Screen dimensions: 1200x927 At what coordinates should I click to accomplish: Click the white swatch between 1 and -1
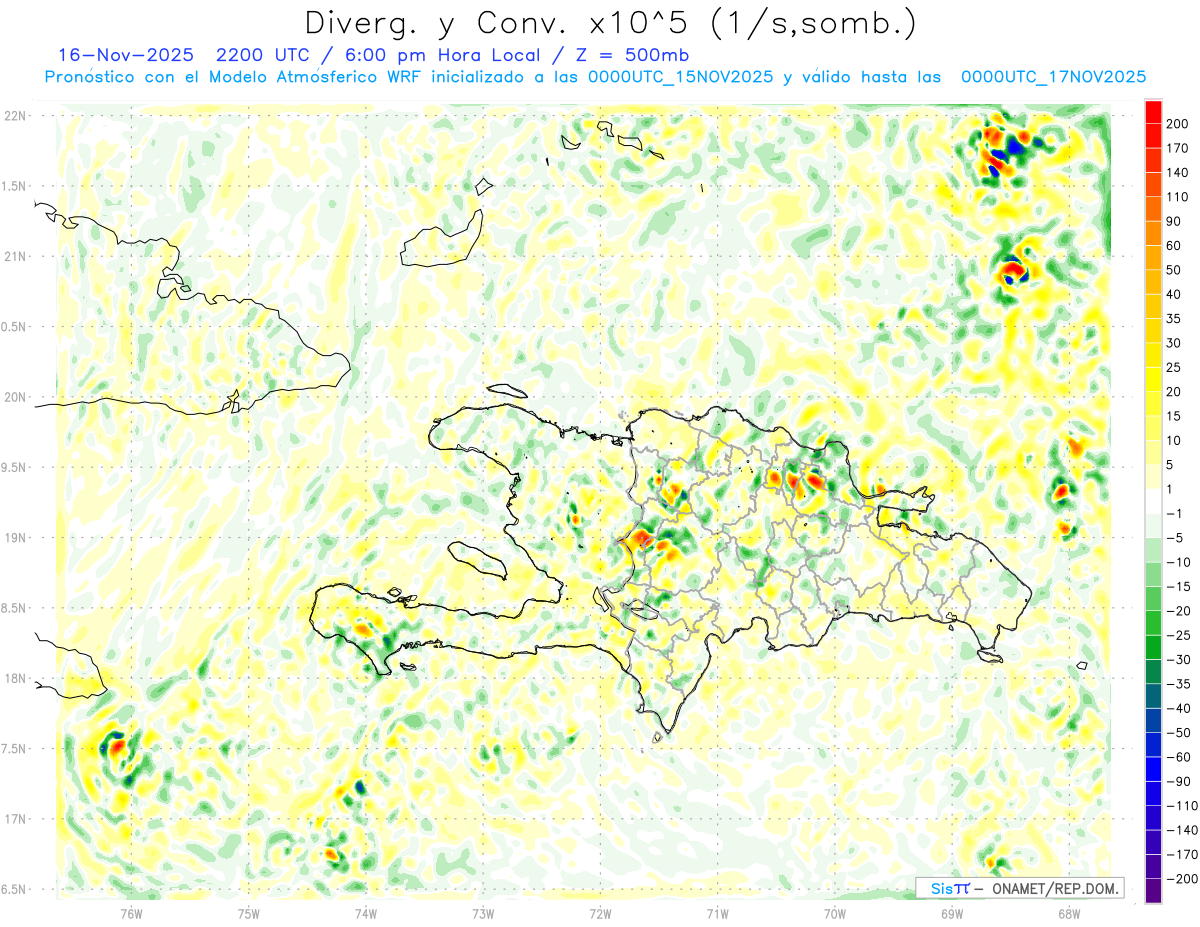pyautogui.click(x=1153, y=501)
